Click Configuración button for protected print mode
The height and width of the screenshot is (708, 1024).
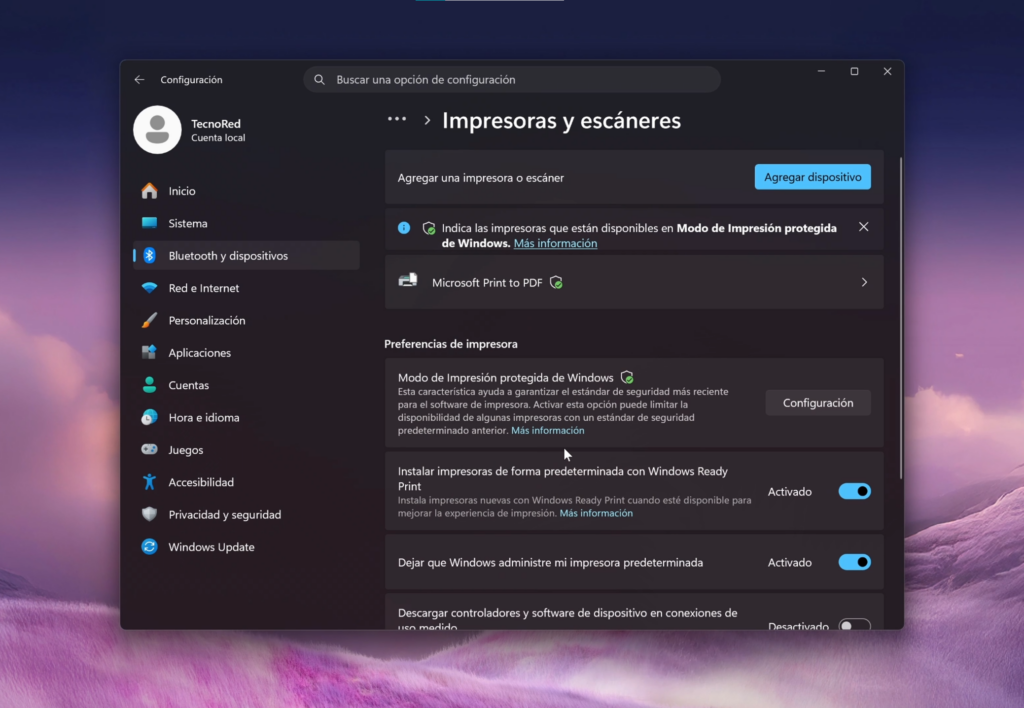point(818,403)
